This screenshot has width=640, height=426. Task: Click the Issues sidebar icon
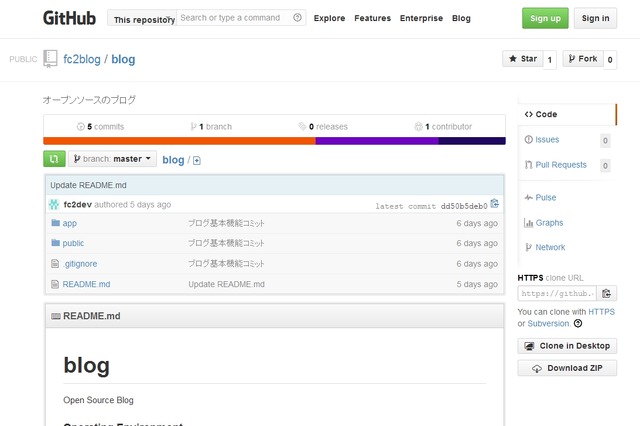tap(529, 140)
